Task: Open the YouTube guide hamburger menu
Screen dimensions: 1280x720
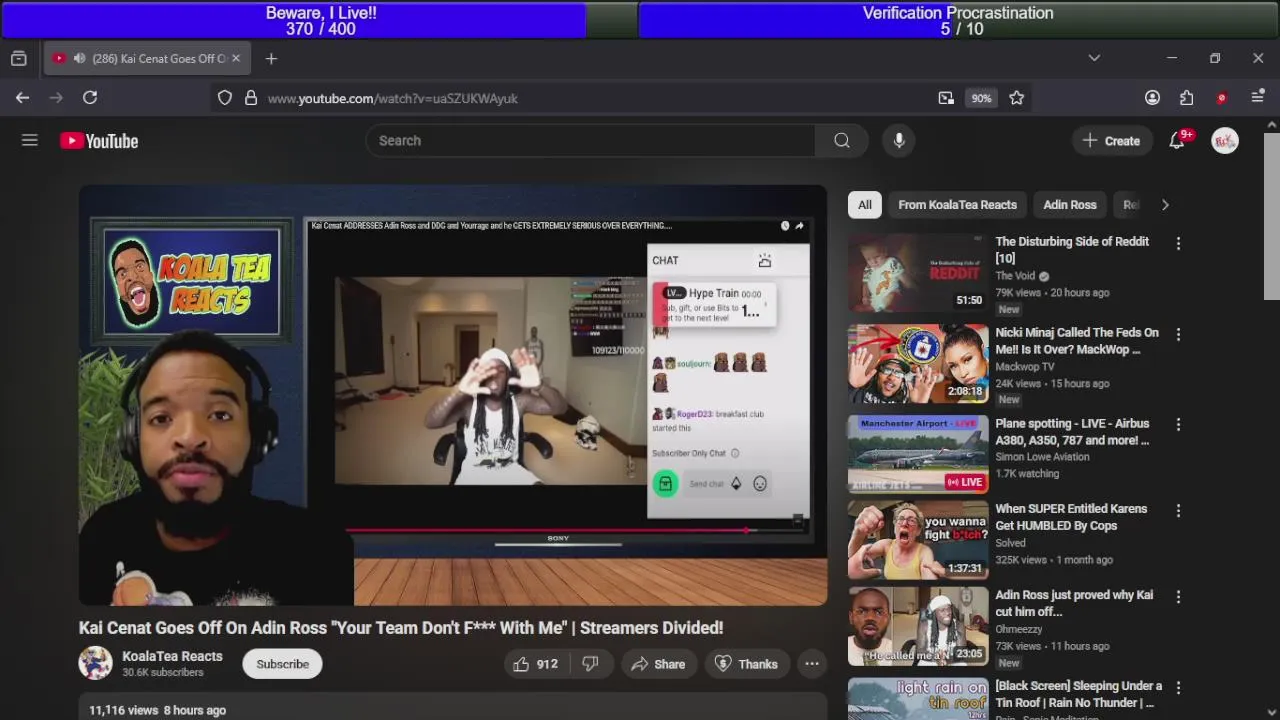Action: click(x=30, y=141)
